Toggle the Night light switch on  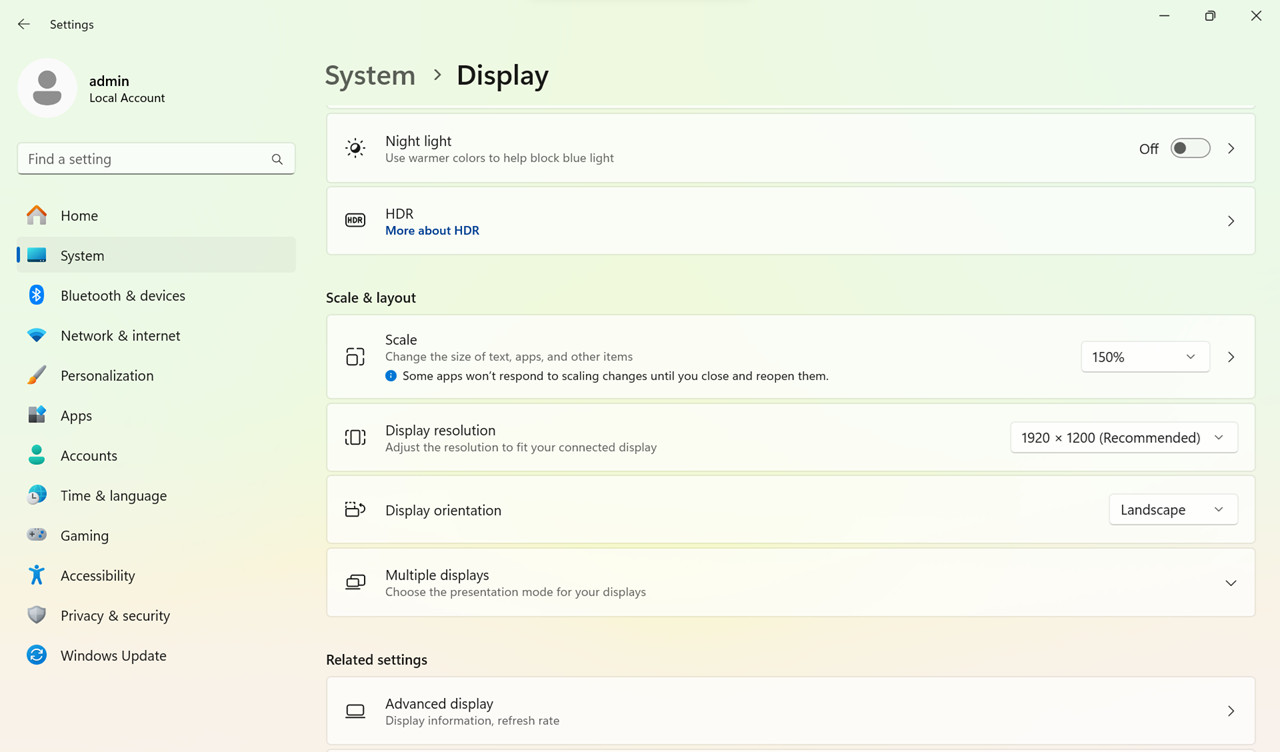[1190, 148]
